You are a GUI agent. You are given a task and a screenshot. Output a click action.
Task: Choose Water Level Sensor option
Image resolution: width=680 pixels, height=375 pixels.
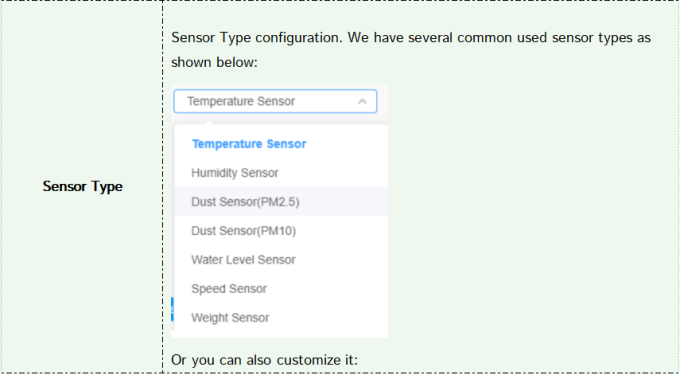(x=281, y=260)
